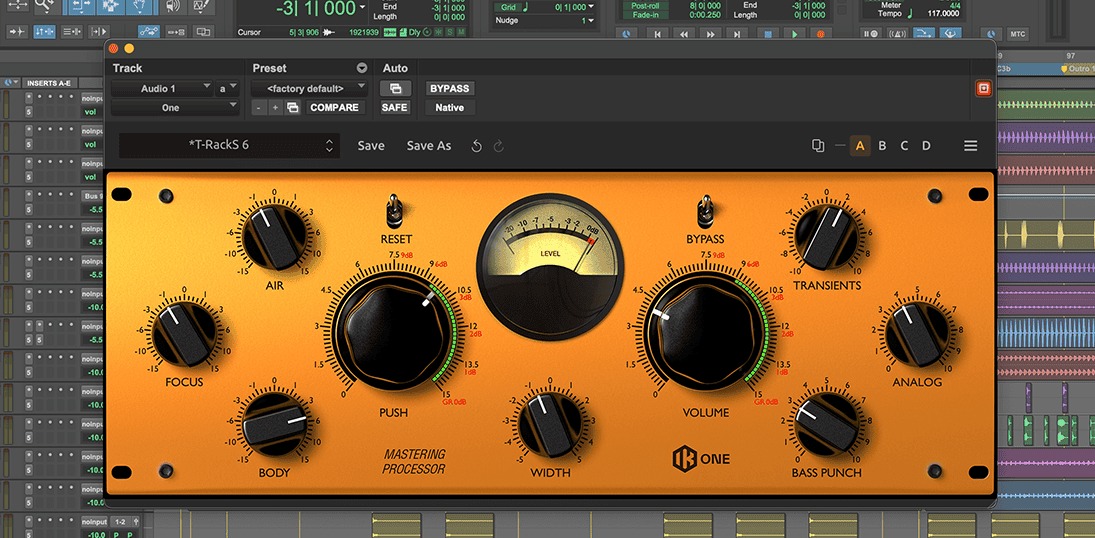Flip the RESET toggle switch
Viewport: 1095px width, 538px height.
[395, 211]
